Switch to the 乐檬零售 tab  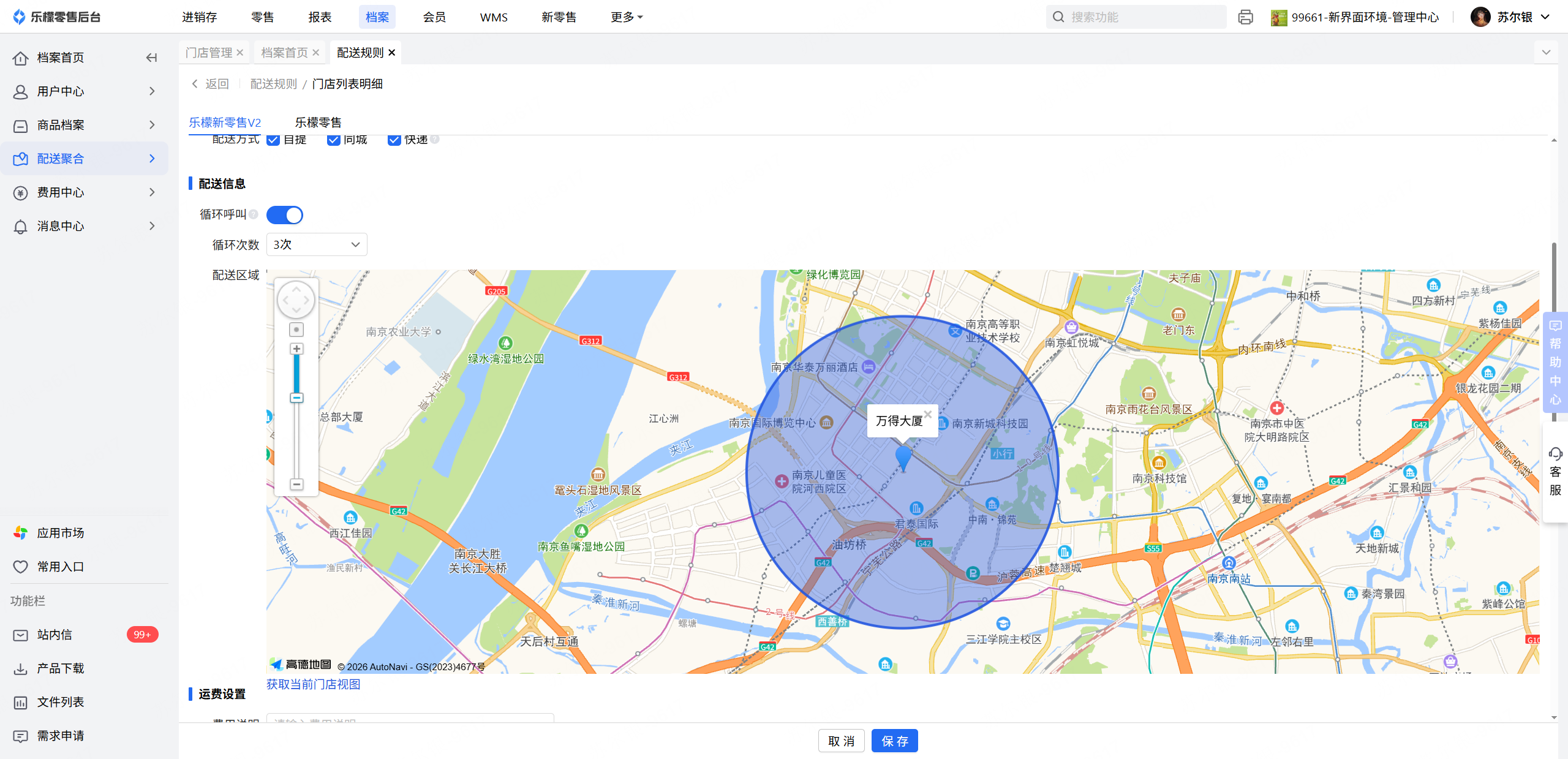tap(318, 123)
